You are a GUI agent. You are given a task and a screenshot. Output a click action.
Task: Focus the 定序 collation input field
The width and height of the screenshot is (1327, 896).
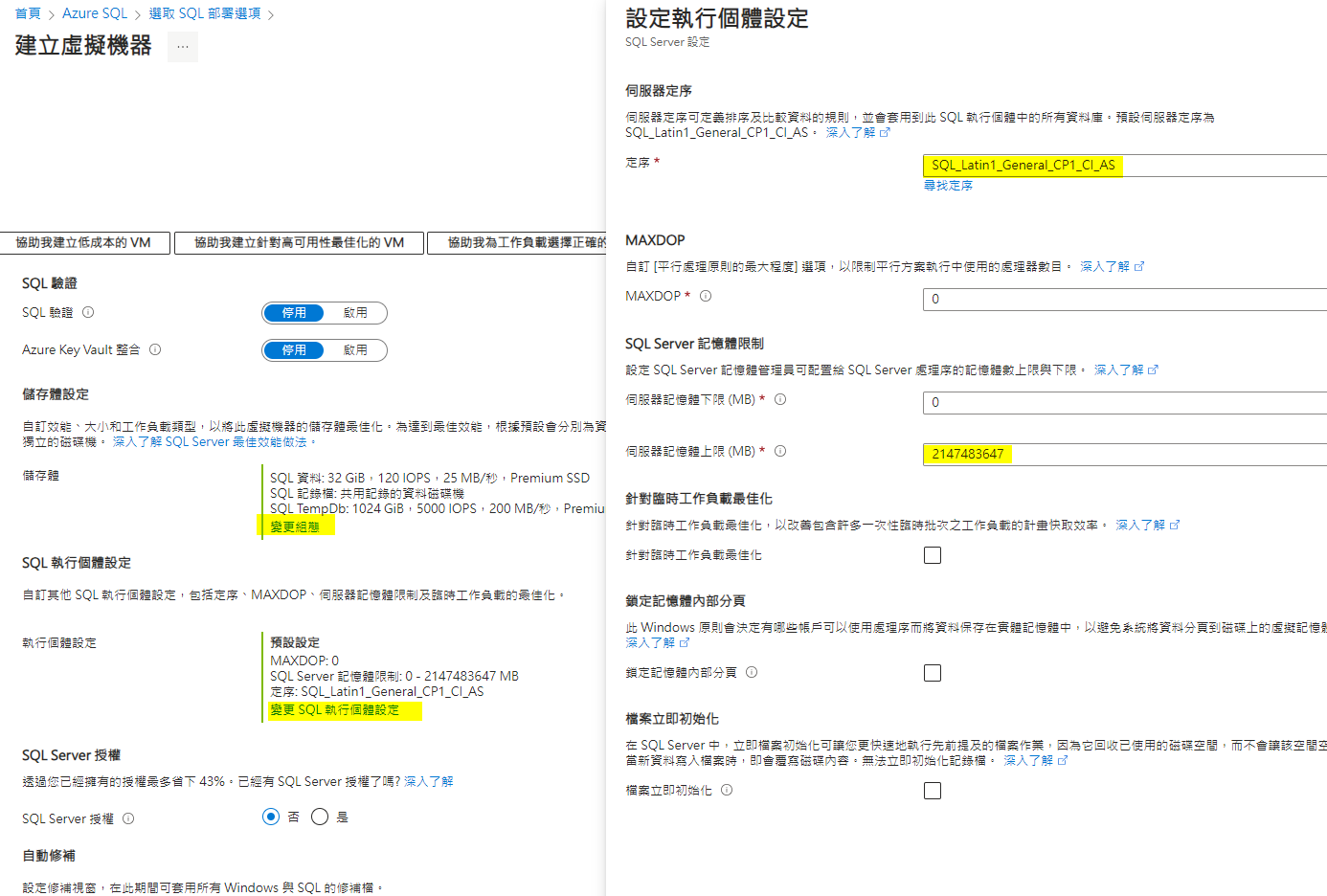[1125, 166]
